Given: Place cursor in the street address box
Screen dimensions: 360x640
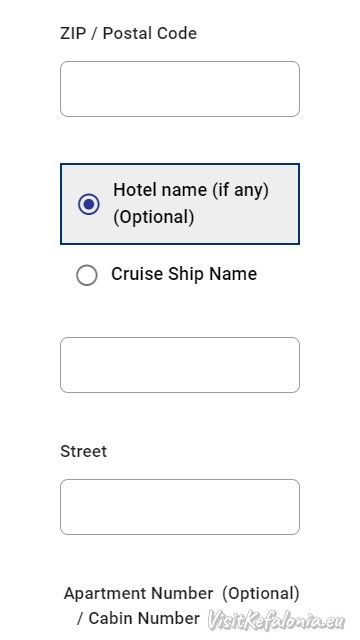Looking at the screenshot, I should click(x=180, y=507).
